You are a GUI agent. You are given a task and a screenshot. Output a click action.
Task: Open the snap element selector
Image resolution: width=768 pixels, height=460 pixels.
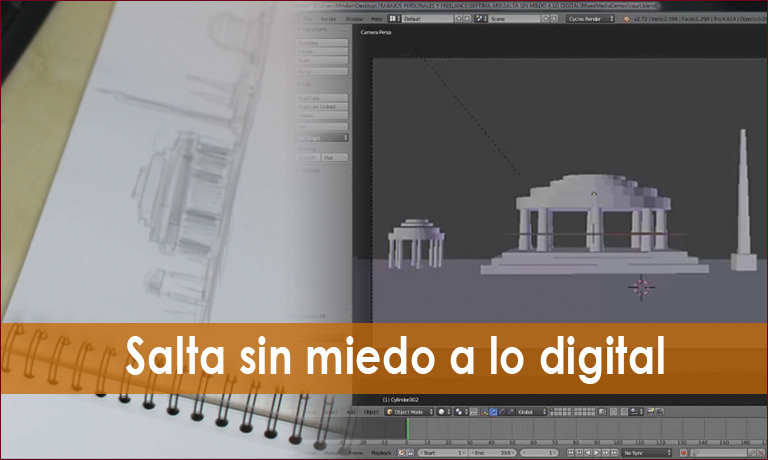point(636,412)
